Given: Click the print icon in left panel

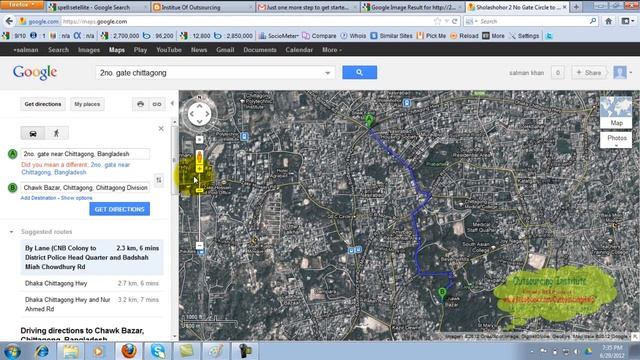Looking at the screenshot, I should [140, 104].
